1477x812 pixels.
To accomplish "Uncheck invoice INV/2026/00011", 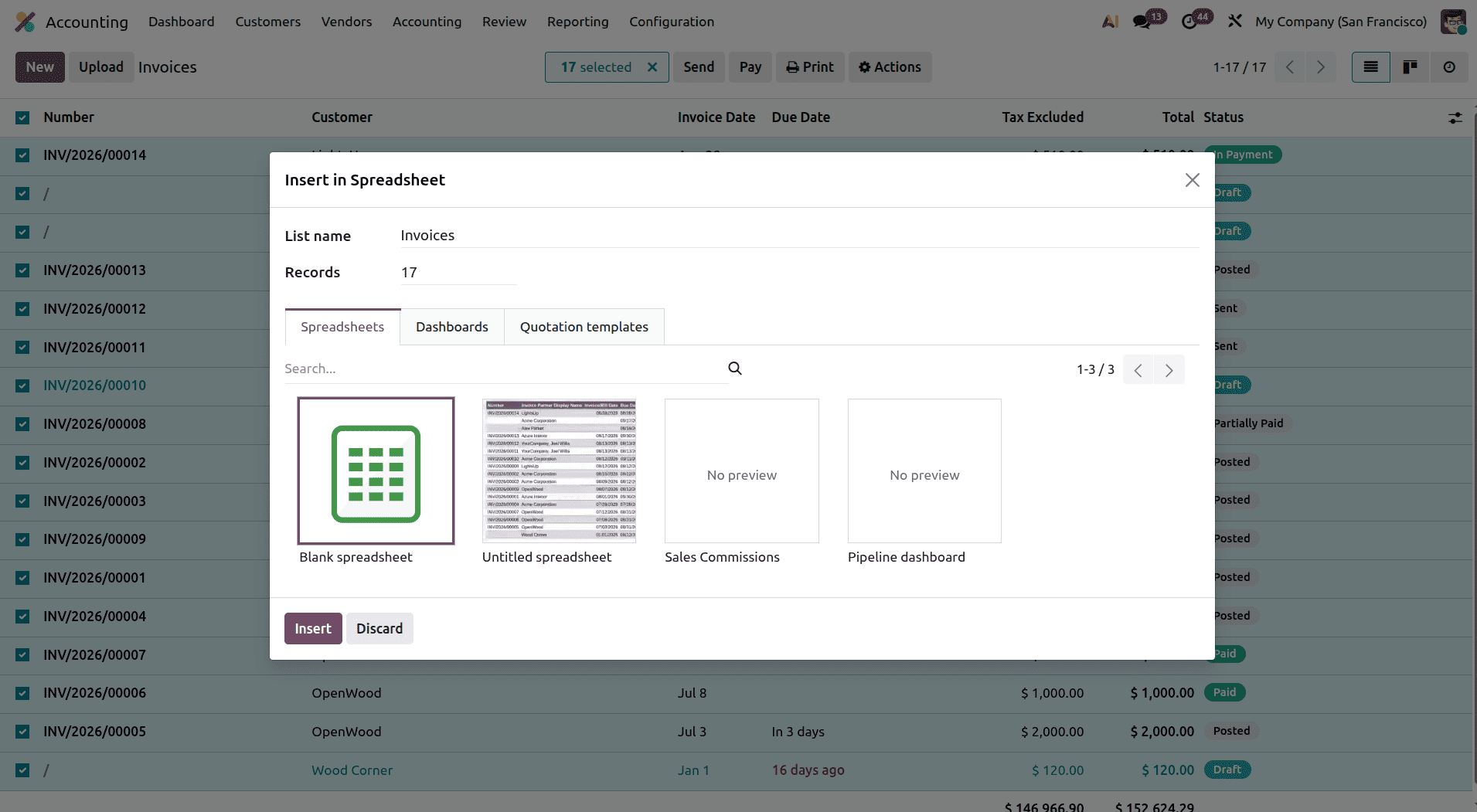I will click(x=22, y=348).
